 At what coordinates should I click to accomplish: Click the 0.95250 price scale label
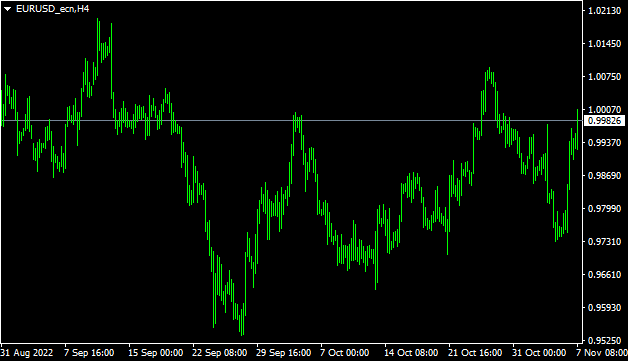pos(604,340)
